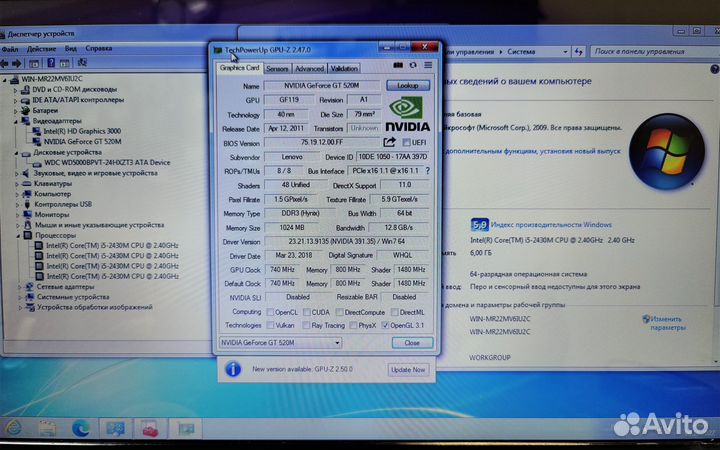720x450 pixels.
Task: Click the GPU-Z refresh icon
Action: point(413,66)
